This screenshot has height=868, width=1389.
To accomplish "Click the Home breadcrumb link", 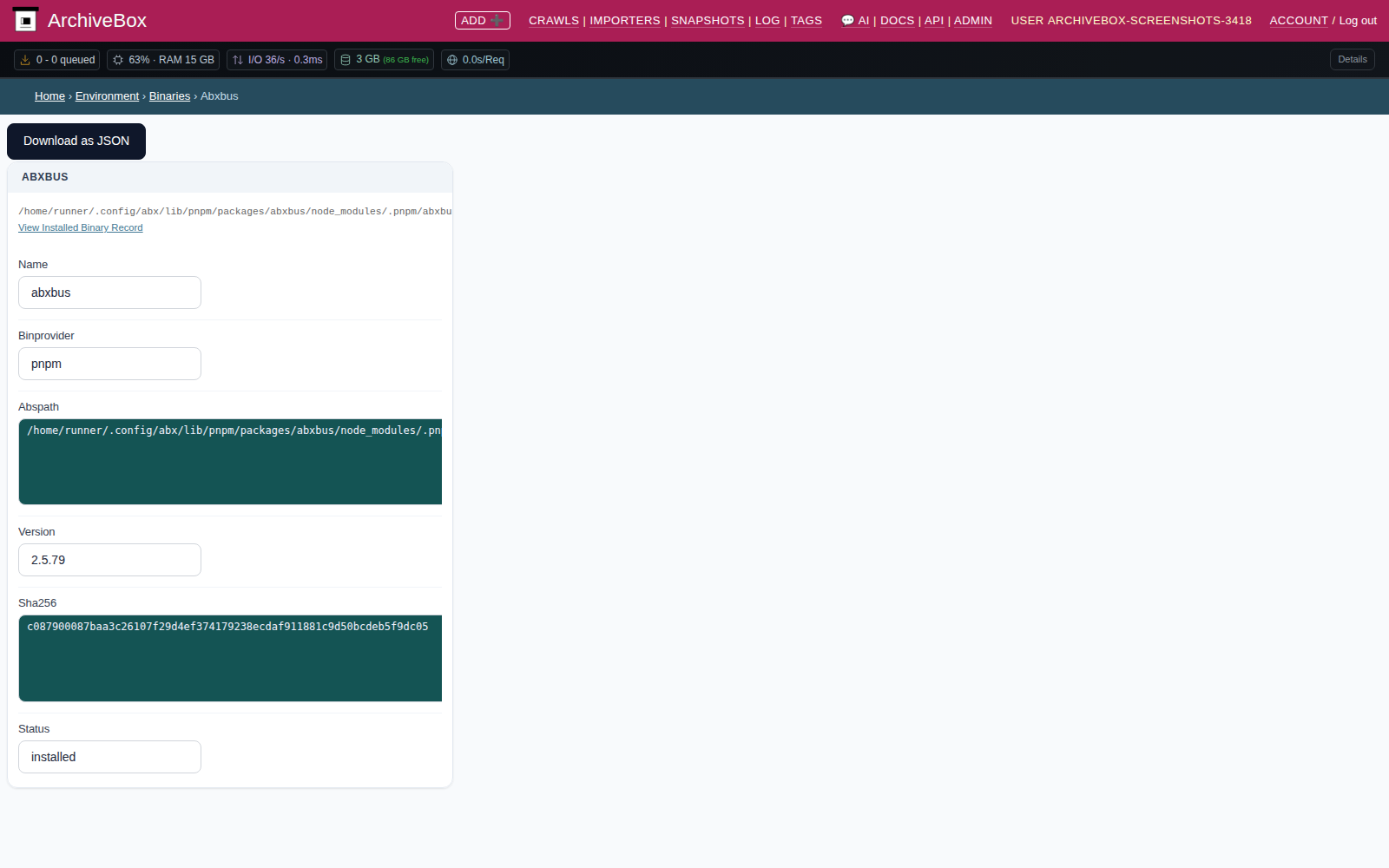I will pos(49,96).
